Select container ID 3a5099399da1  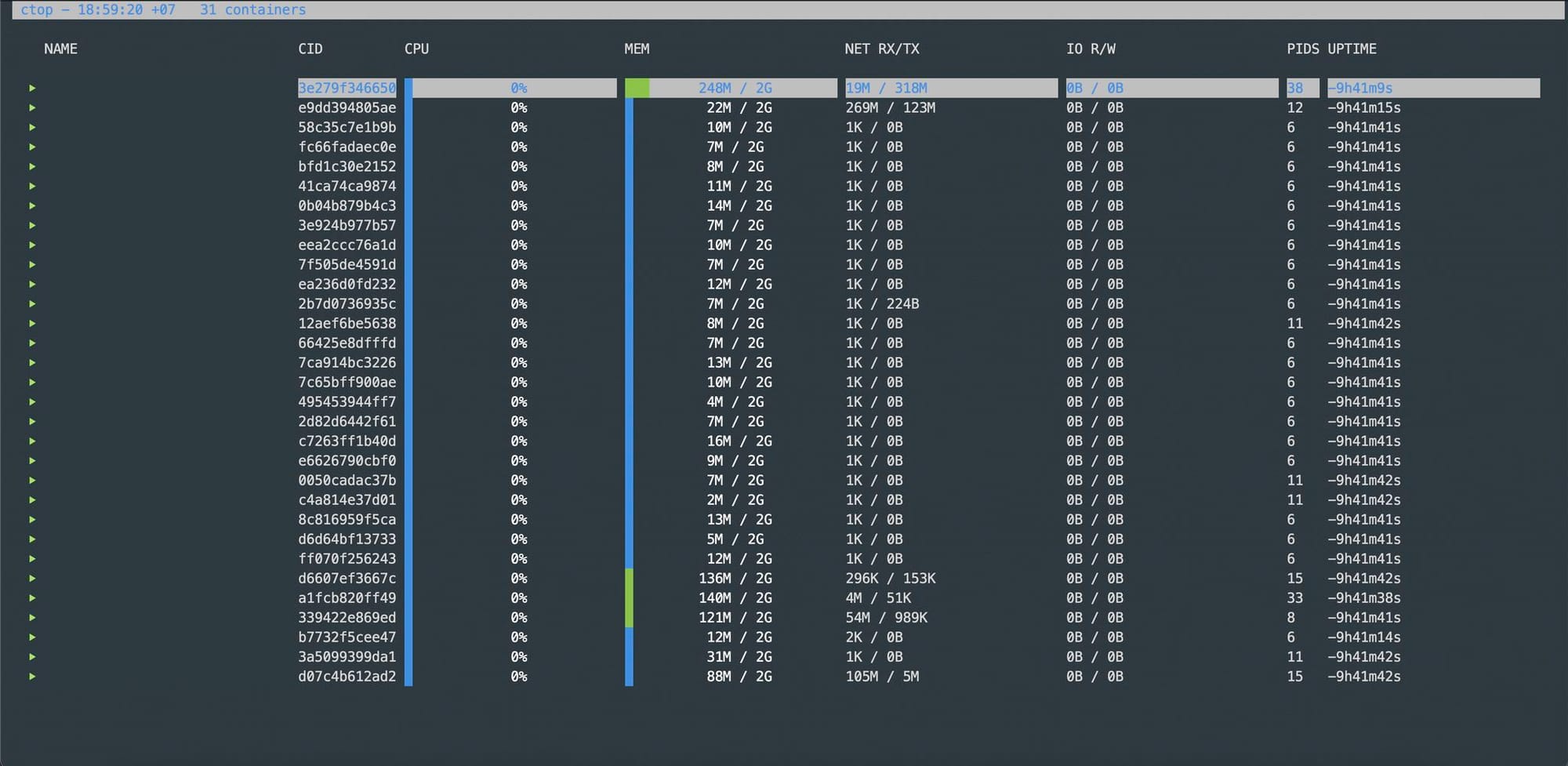347,656
